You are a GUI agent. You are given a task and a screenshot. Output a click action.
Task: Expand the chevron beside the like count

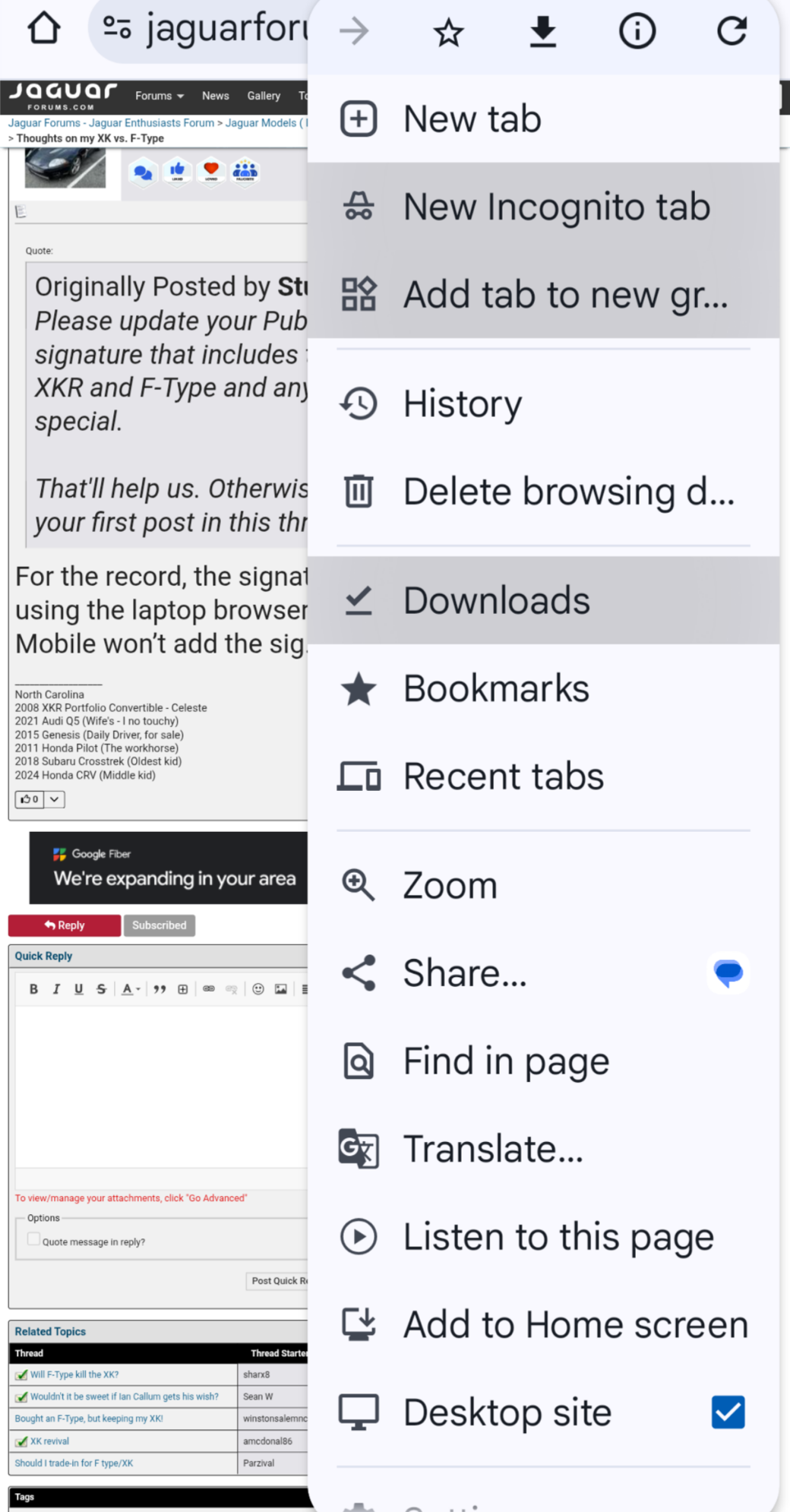click(55, 799)
